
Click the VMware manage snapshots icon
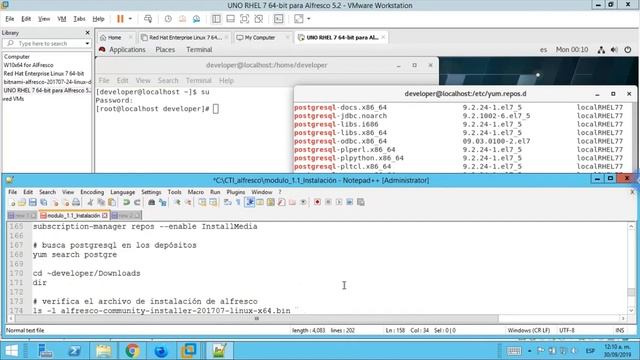[196, 19]
